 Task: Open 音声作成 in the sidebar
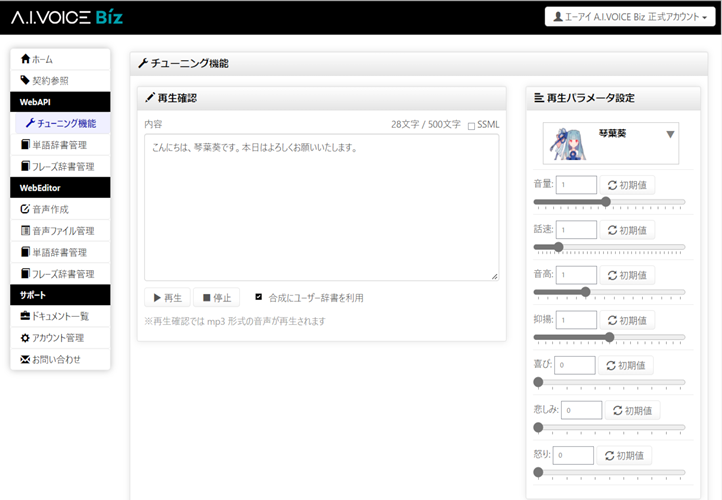point(60,209)
